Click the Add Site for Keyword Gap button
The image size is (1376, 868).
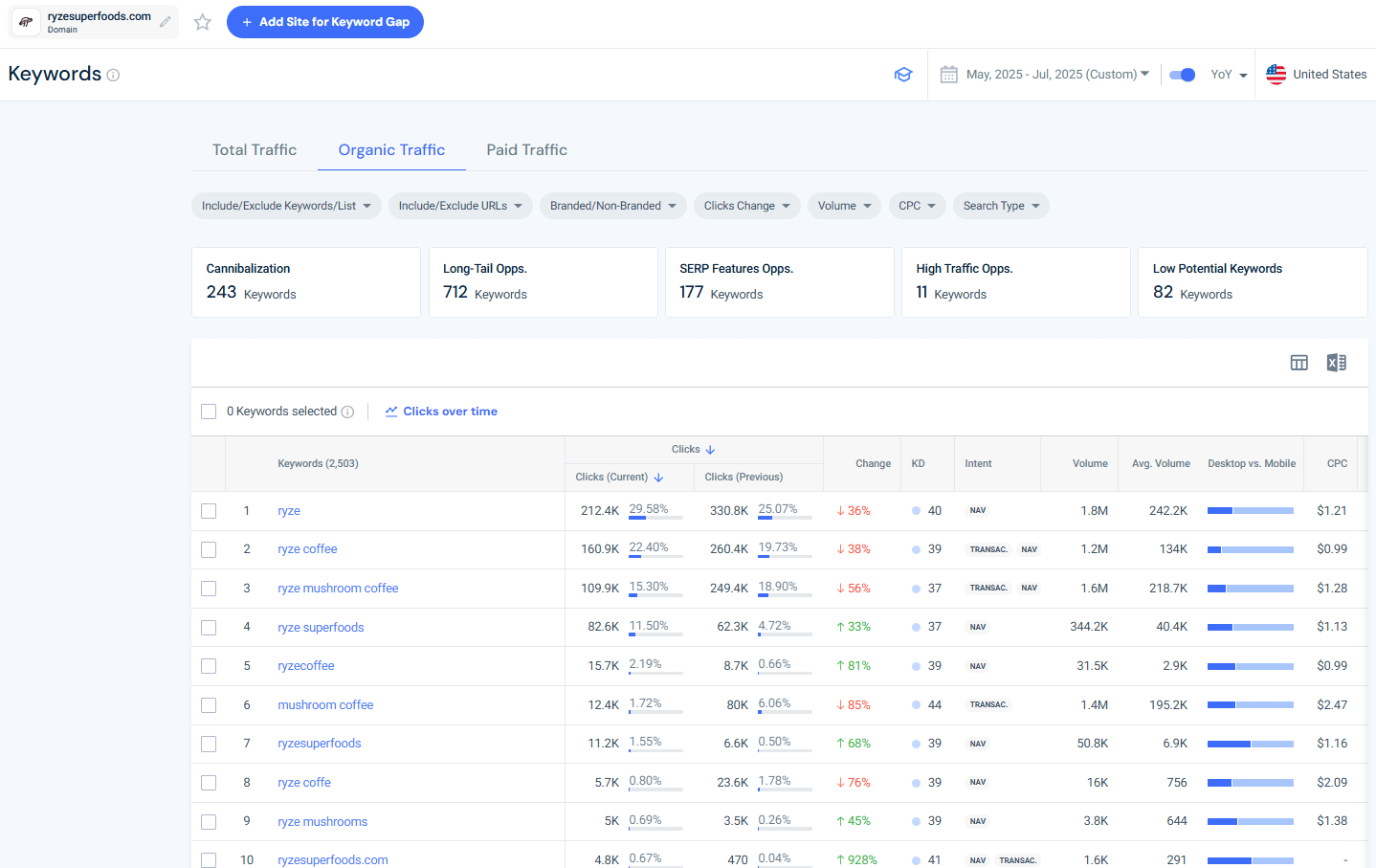coord(325,21)
